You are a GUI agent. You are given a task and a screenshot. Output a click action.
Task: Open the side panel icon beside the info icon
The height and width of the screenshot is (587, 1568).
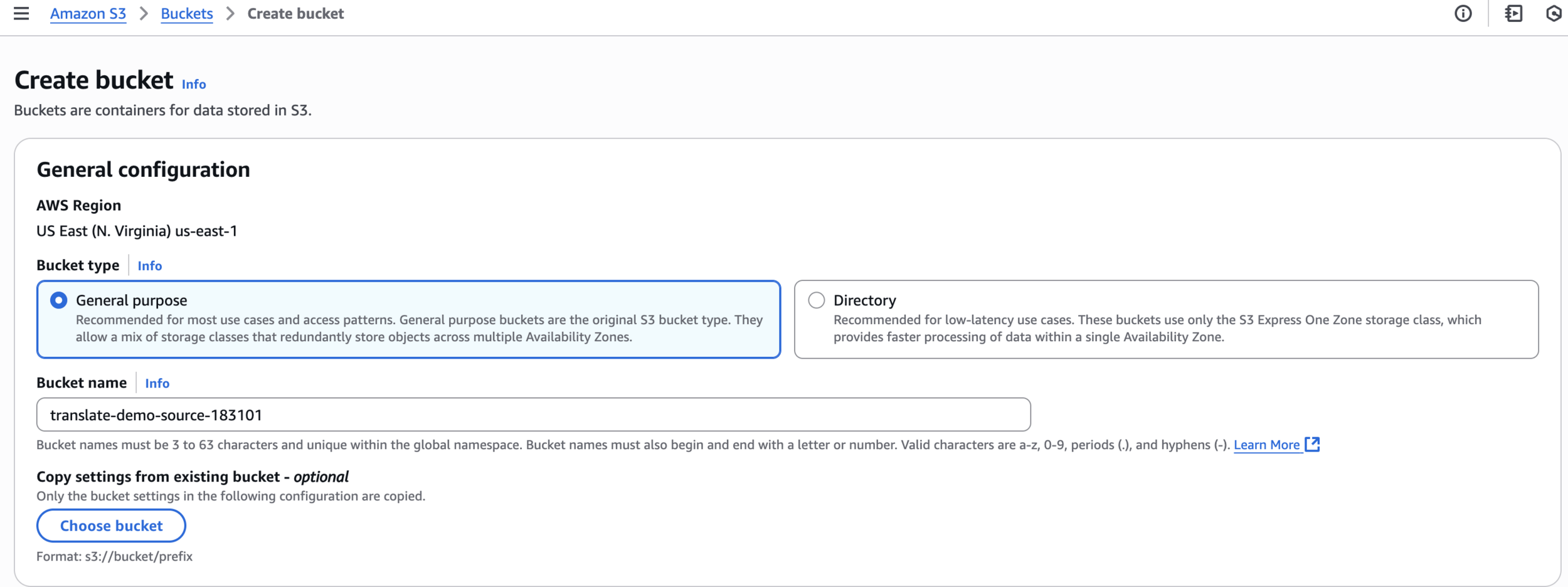(1513, 13)
